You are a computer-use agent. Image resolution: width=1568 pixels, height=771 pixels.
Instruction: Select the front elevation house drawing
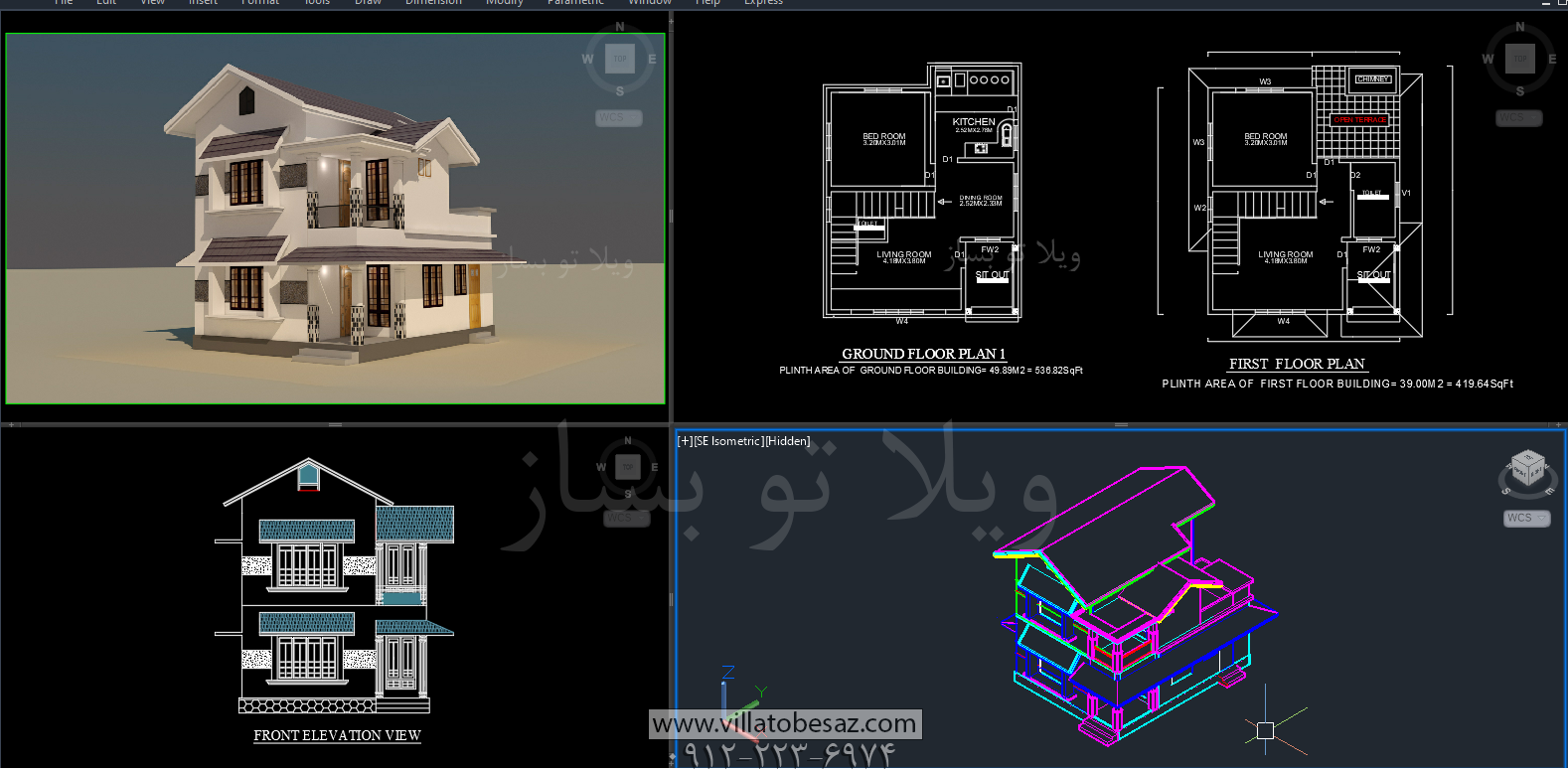(334, 586)
